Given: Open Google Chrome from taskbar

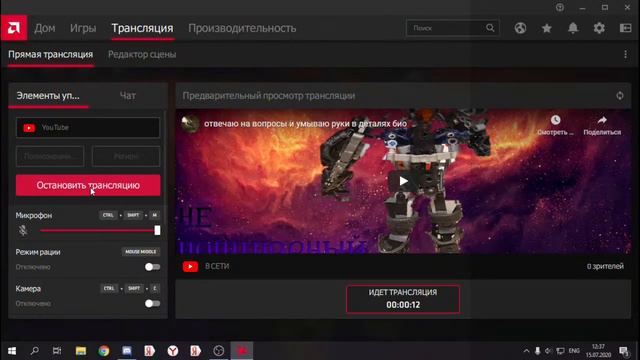Looking at the screenshot, I should (104, 351).
